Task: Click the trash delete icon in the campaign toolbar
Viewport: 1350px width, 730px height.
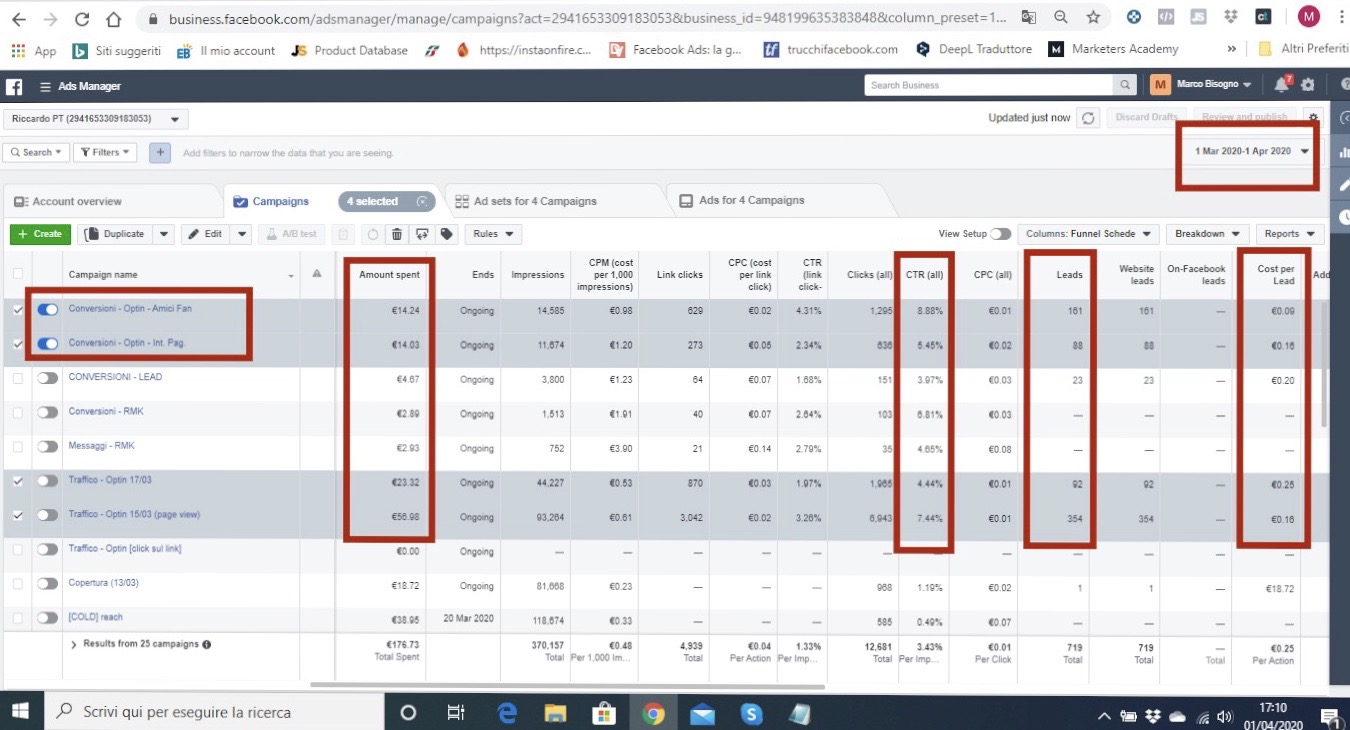Action: click(x=397, y=234)
